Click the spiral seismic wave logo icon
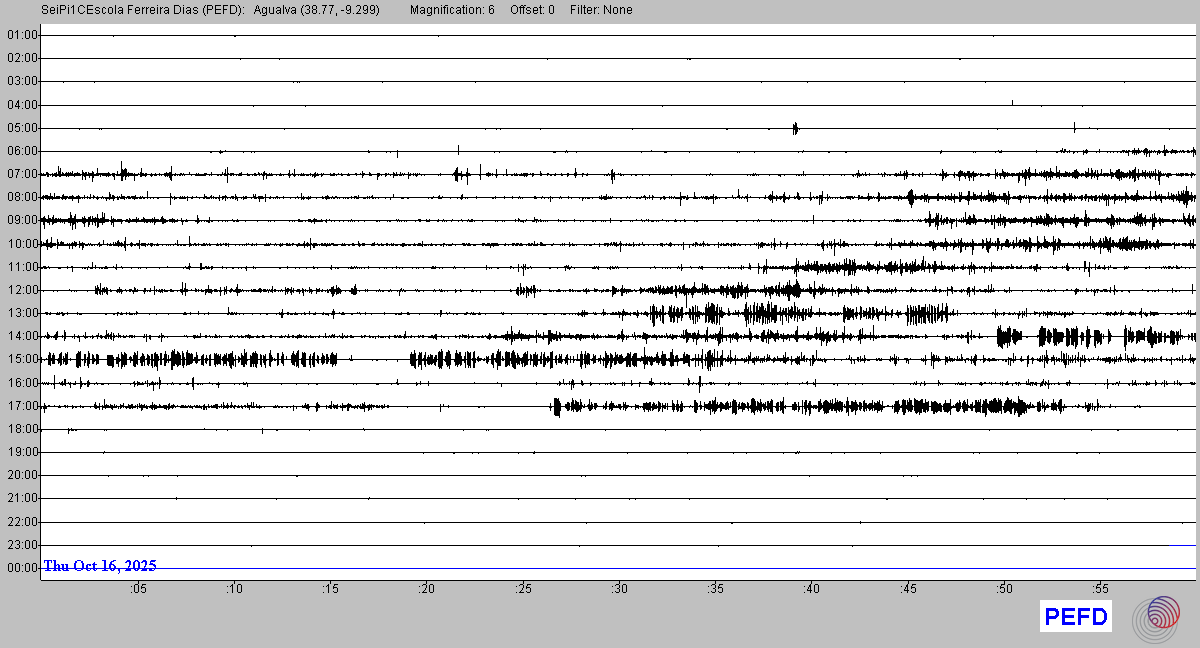This screenshot has height=648, width=1200. 1156,617
